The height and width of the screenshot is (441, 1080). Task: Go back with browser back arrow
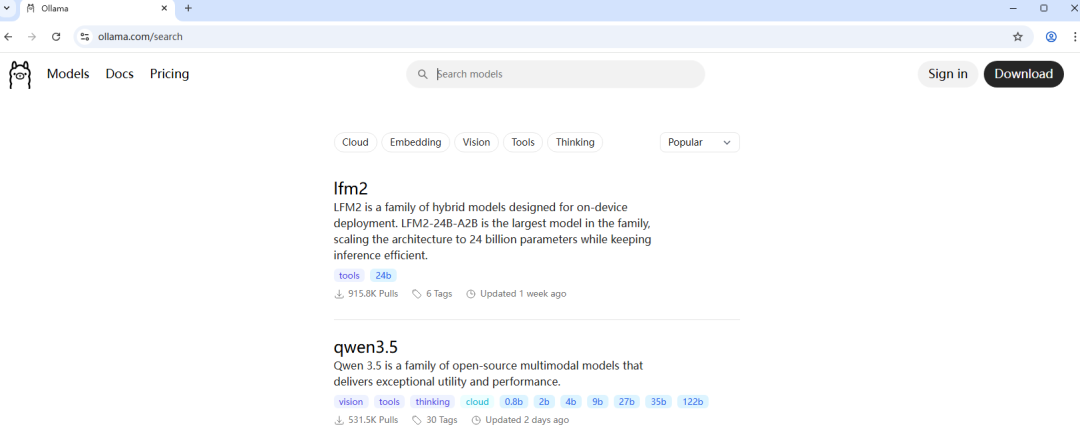click(8, 37)
